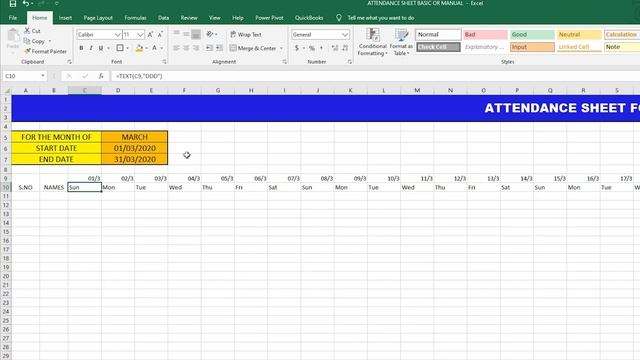Switch to the Data tab

[164, 18]
